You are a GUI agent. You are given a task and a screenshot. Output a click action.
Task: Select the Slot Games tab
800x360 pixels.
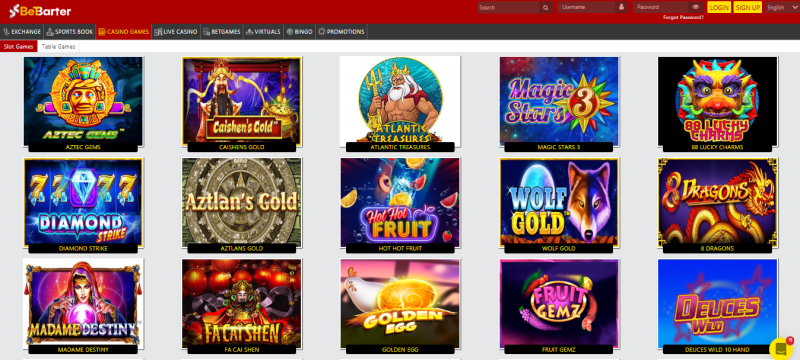(x=18, y=46)
